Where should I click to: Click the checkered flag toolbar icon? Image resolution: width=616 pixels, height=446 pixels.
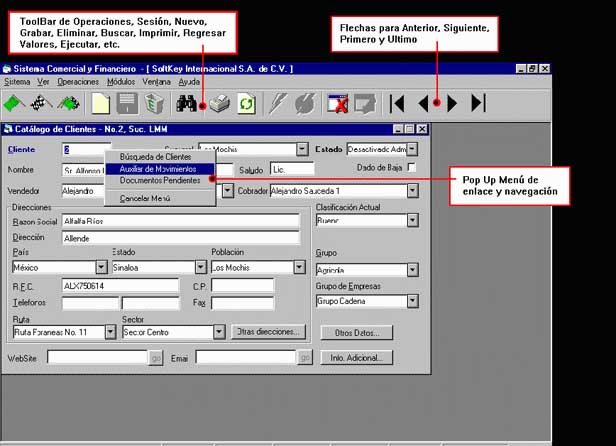pos(41,104)
